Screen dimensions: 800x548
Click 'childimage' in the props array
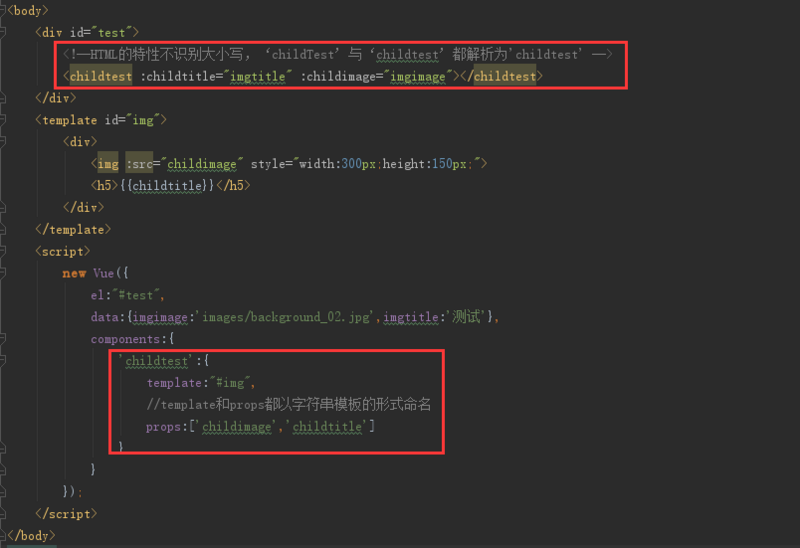(x=237, y=427)
